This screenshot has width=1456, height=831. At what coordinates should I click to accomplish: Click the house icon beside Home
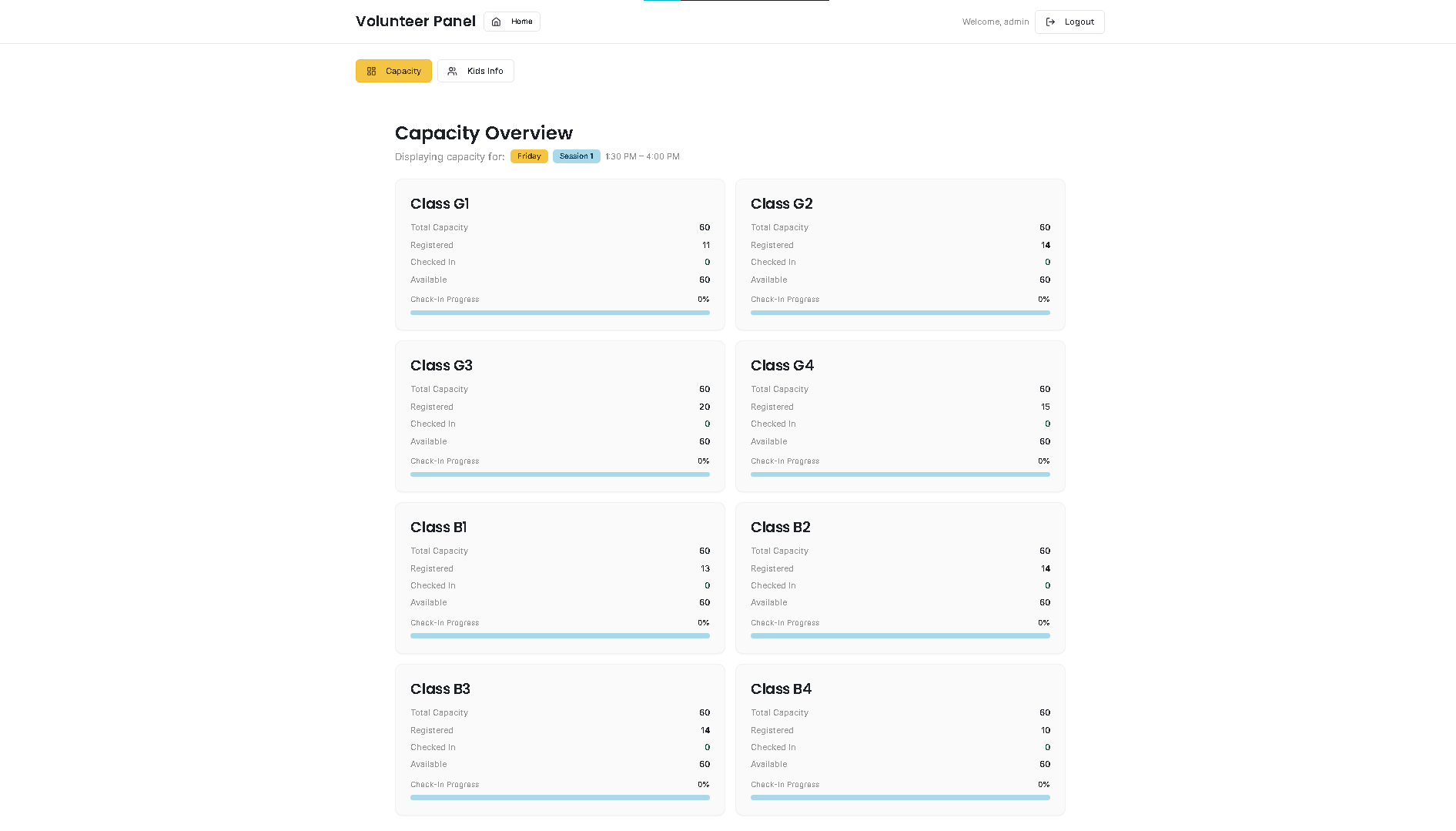click(497, 22)
